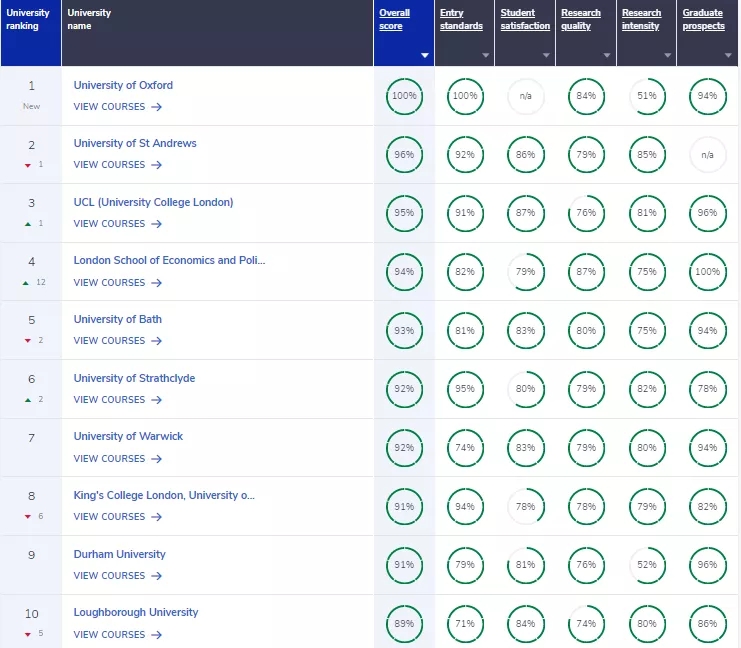The image size is (741, 648).
Task: Click the Research quality column header
Action: pyautogui.click(x=581, y=20)
